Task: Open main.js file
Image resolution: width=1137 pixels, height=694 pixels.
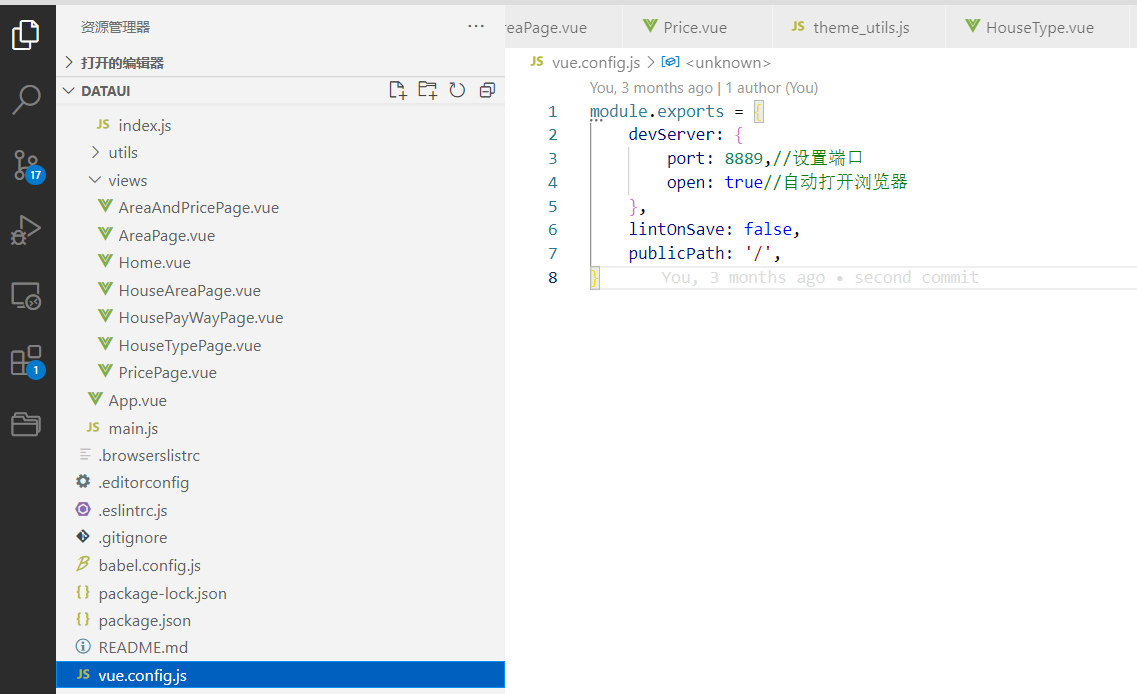Action: tap(281, 429)
